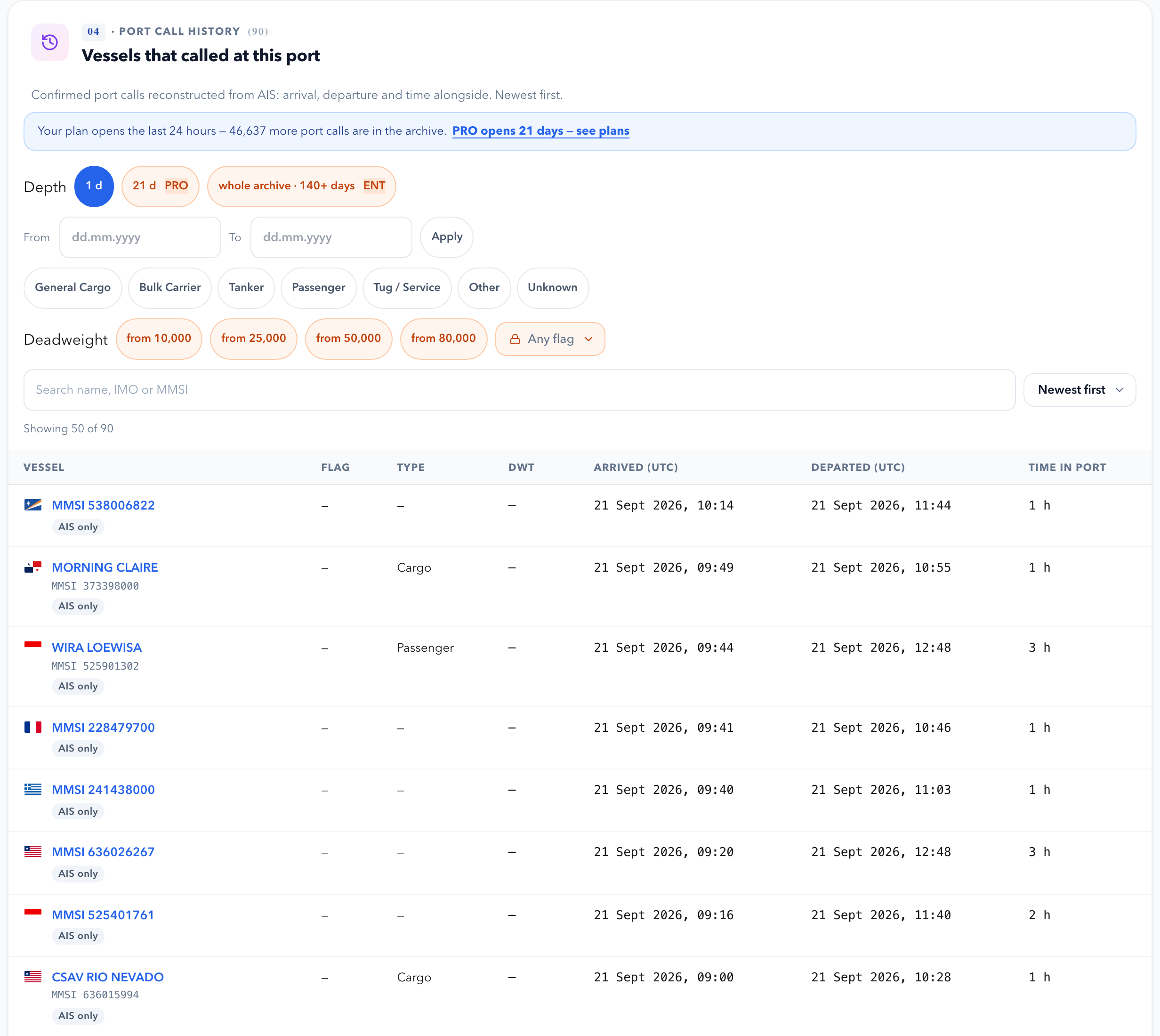Toggle the Unknown type filter chip
The width and height of the screenshot is (1160, 1036).
553,288
